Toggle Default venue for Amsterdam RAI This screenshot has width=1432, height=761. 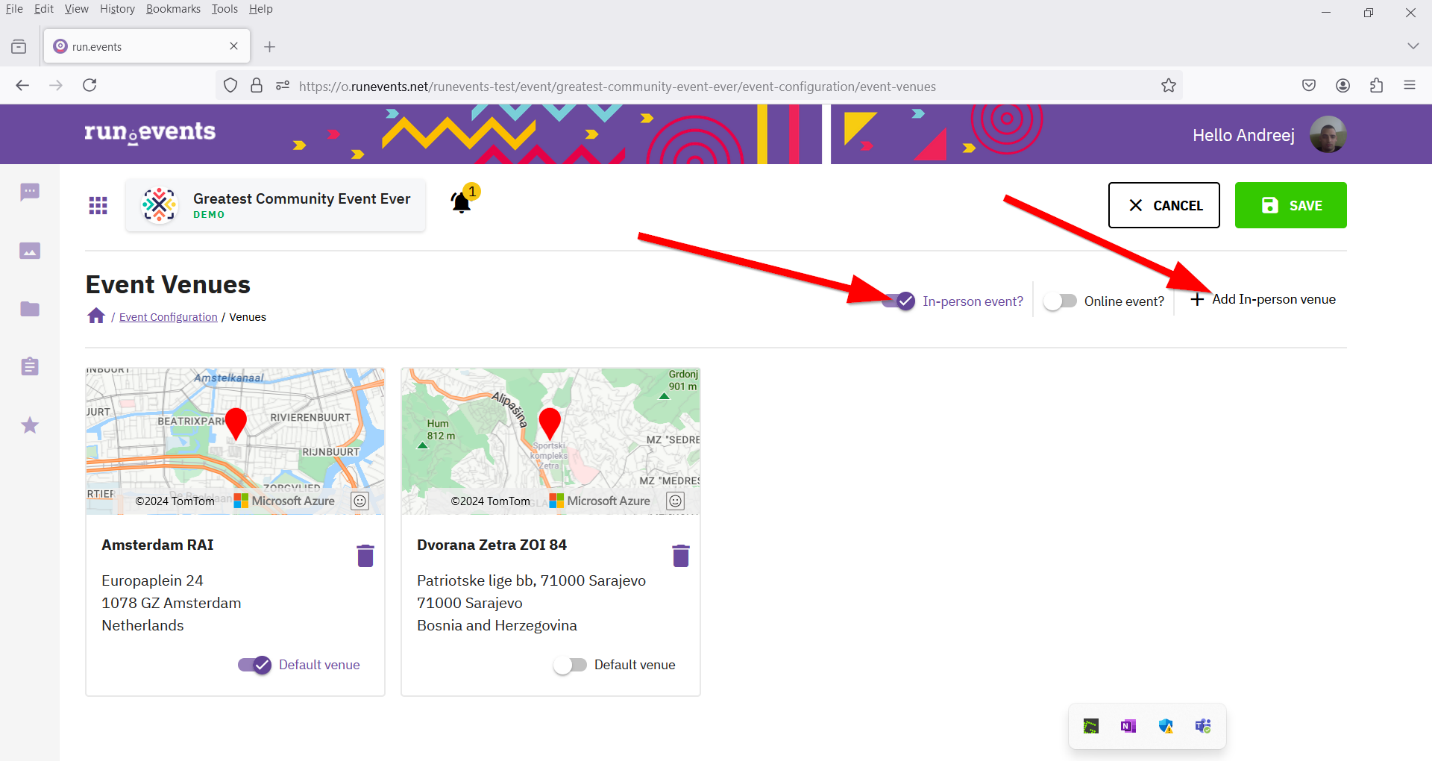[x=255, y=665]
